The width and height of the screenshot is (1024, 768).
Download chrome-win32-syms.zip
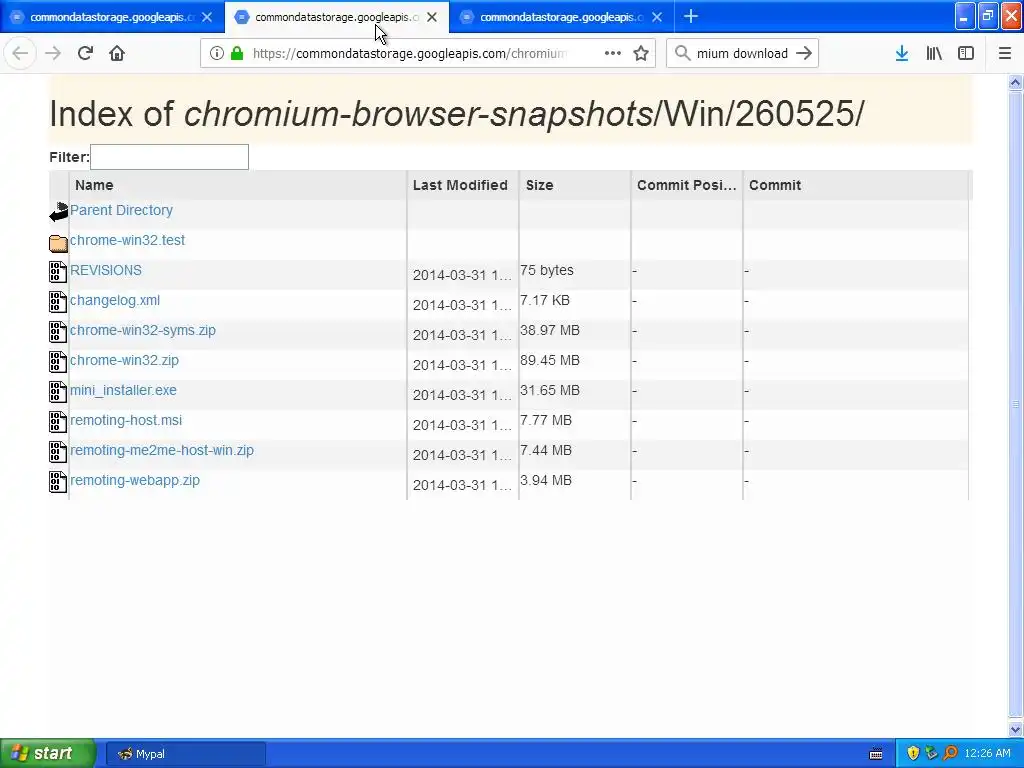(x=143, y=330)
